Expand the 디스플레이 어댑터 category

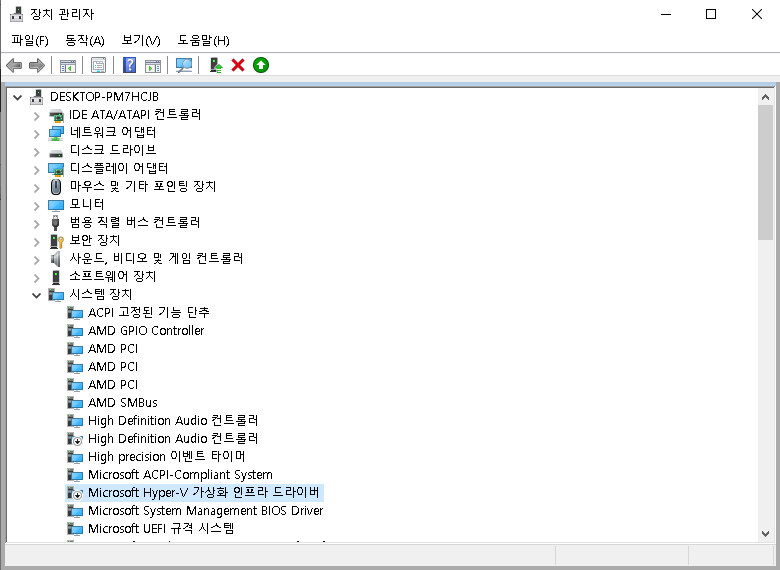click(x=36, y=170)
